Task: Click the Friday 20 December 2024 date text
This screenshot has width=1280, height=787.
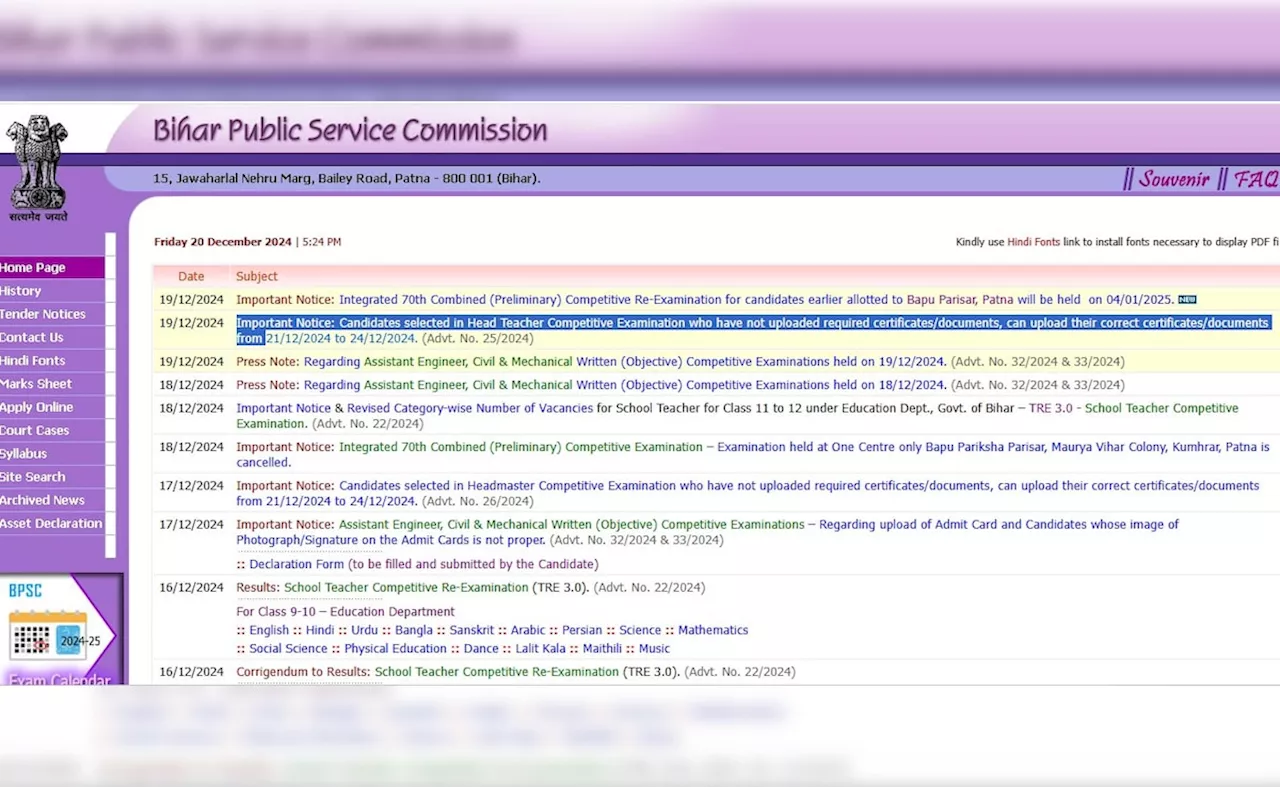Action: 223,242
